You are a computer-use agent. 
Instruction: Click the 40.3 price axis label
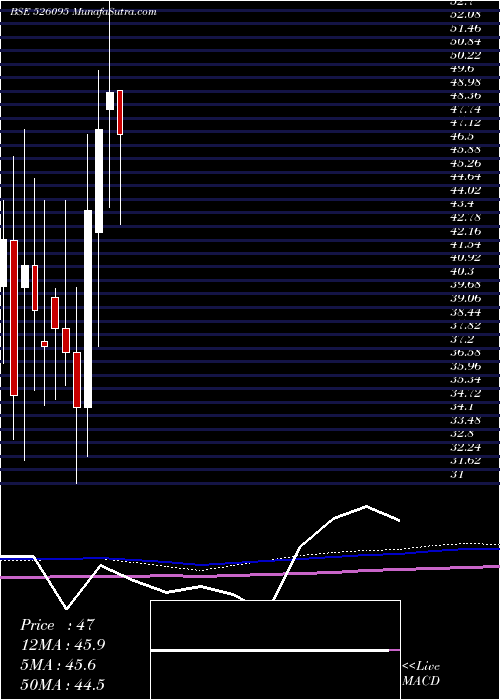(462, 271)
